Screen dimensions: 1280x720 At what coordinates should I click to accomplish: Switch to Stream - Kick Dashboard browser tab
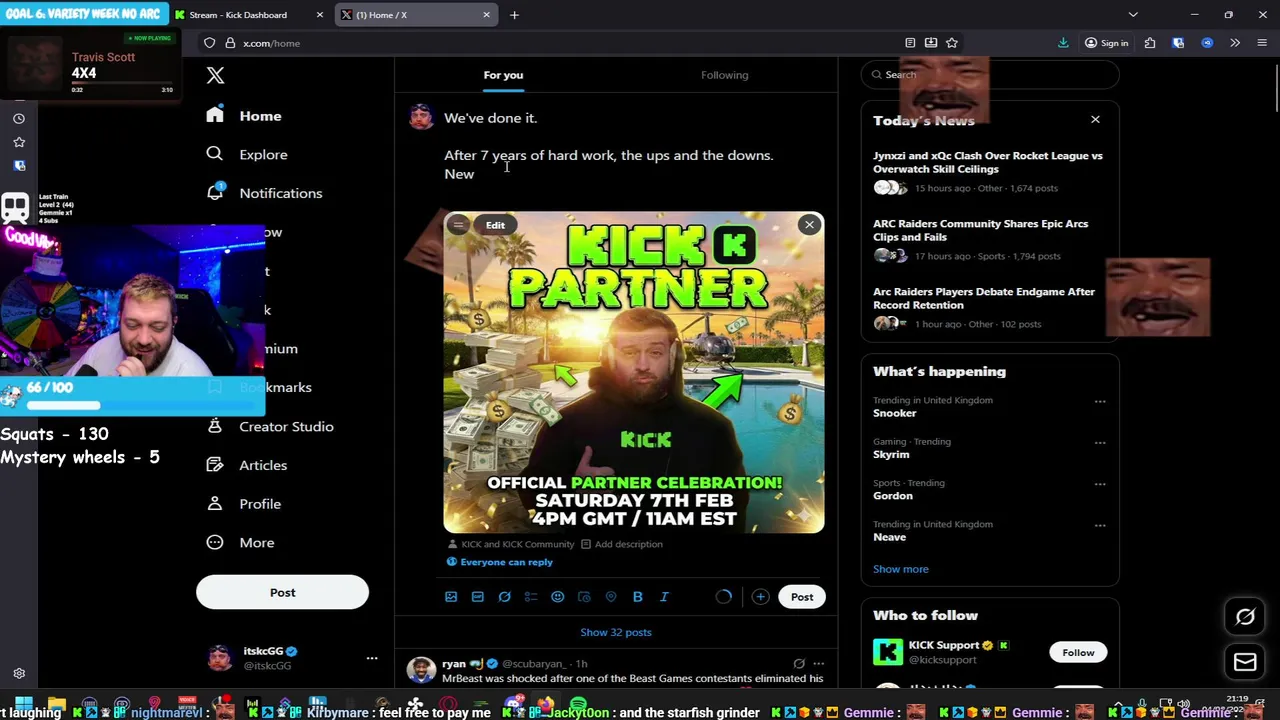point(248,15)
